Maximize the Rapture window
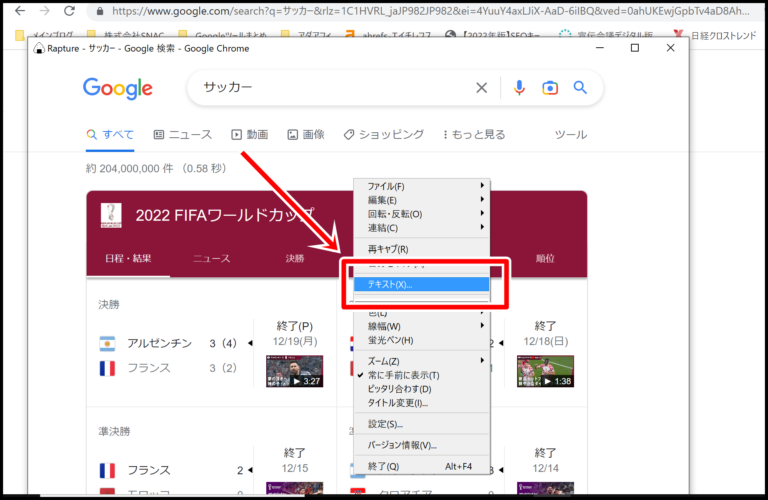This screenshot has height=500, width=768. (x=635, y=48)
